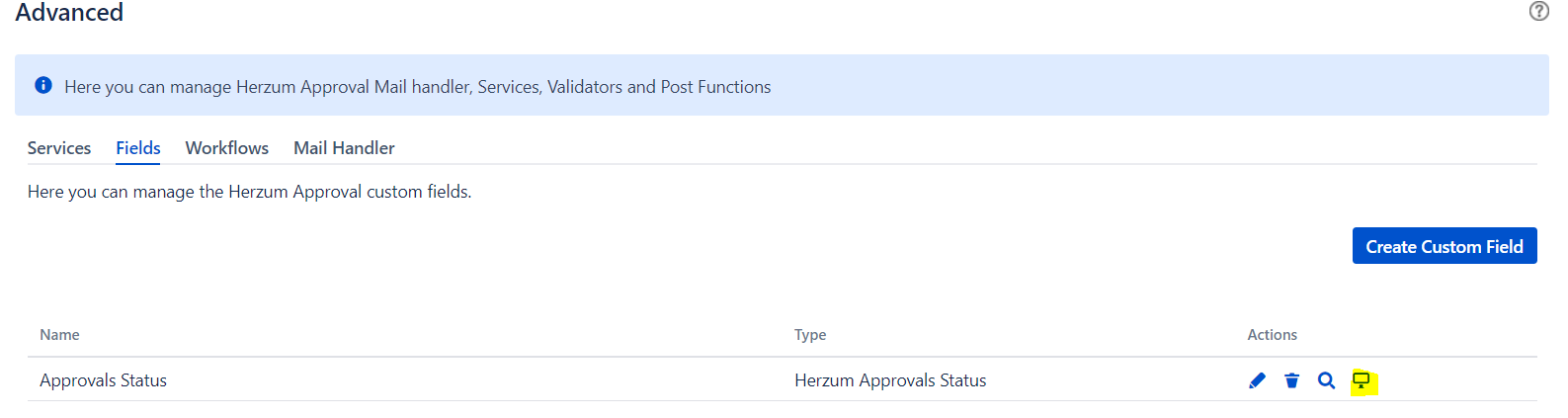This screenshot has width=1568, height=418.
Task: Go to the Mail Handler tab
Action: pos(344,148)
